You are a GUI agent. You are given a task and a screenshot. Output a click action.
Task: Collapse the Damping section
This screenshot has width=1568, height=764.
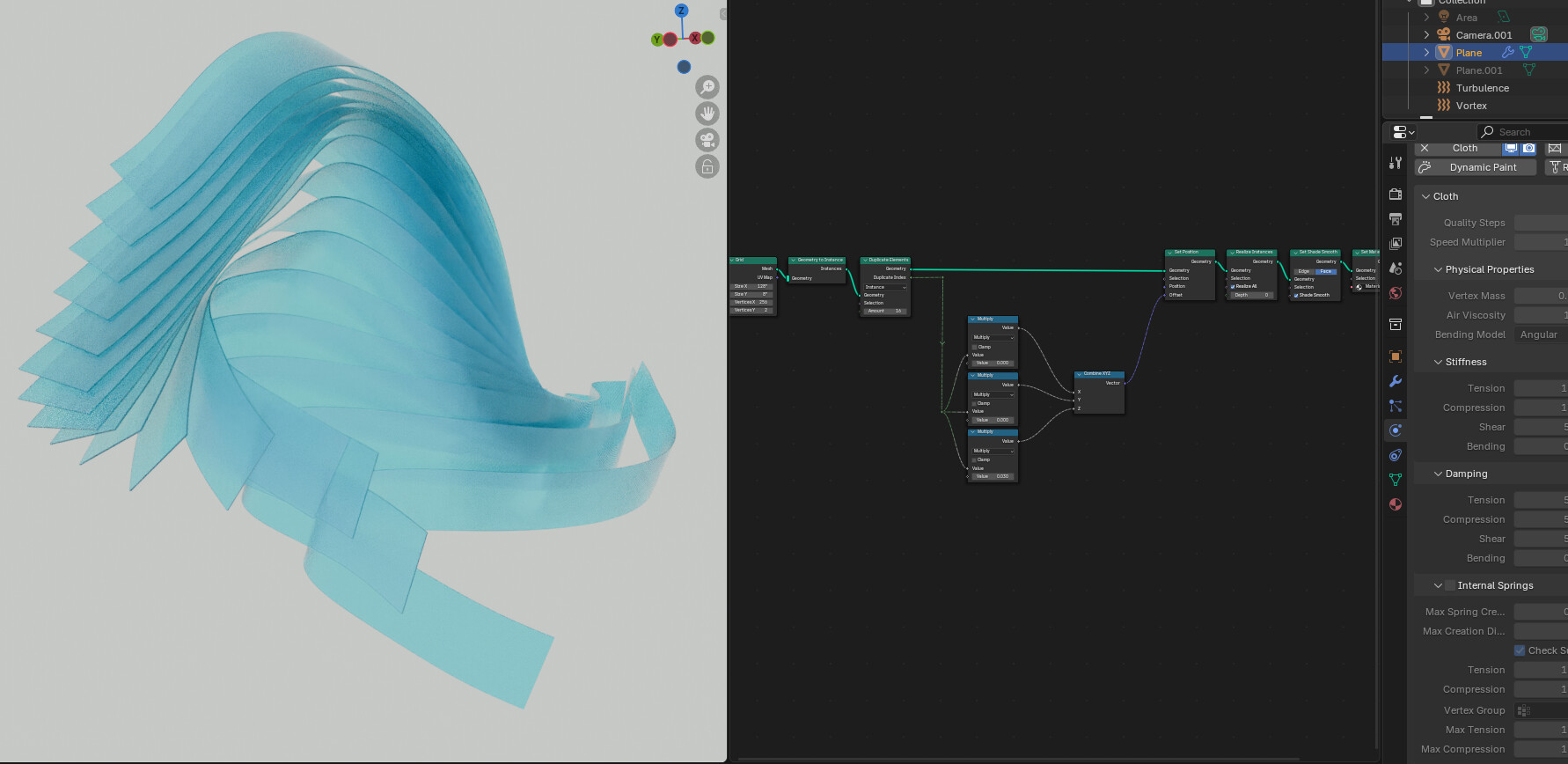click(x=1438, y=474)
